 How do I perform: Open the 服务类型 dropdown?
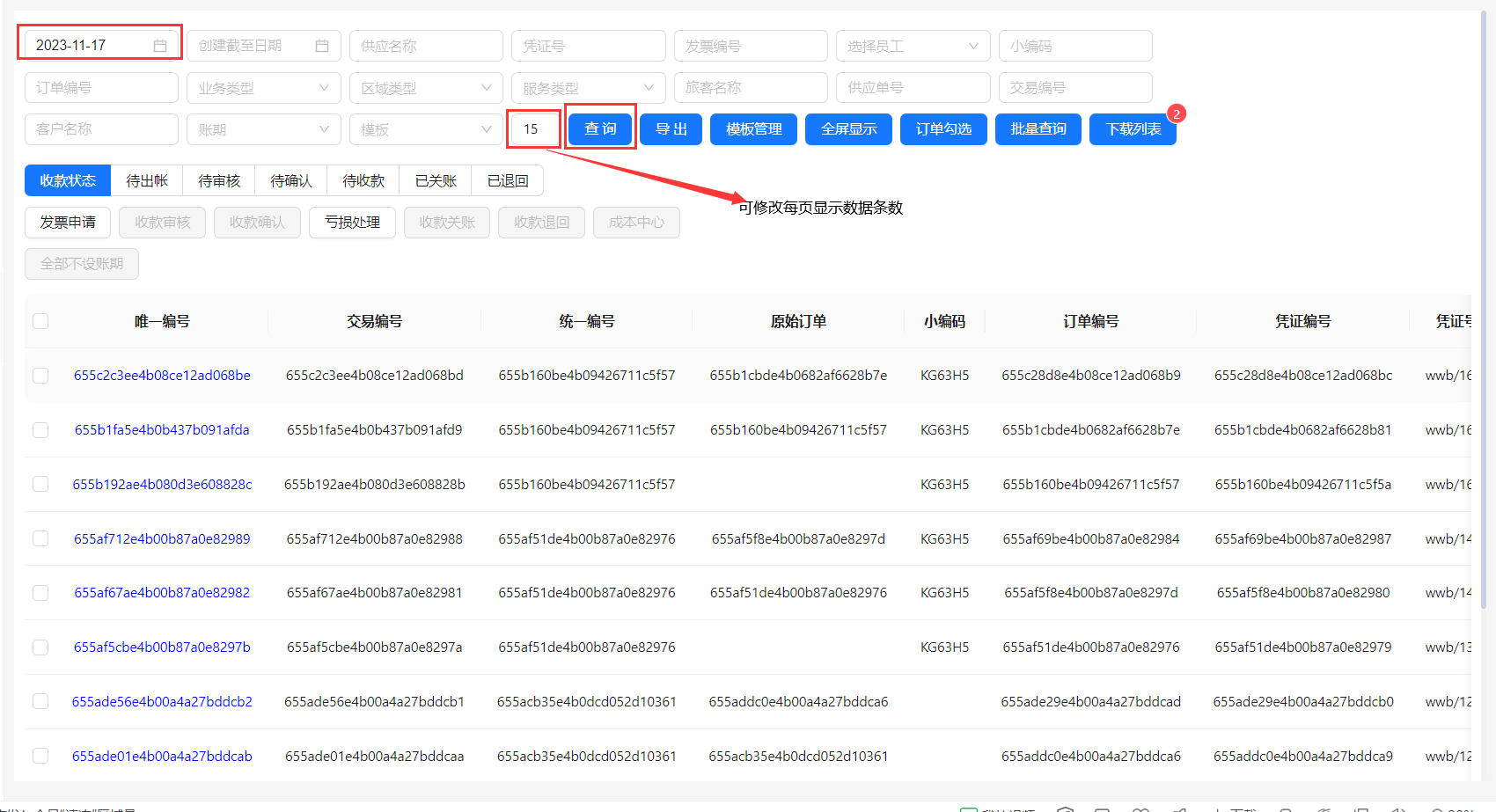(588, 88)
